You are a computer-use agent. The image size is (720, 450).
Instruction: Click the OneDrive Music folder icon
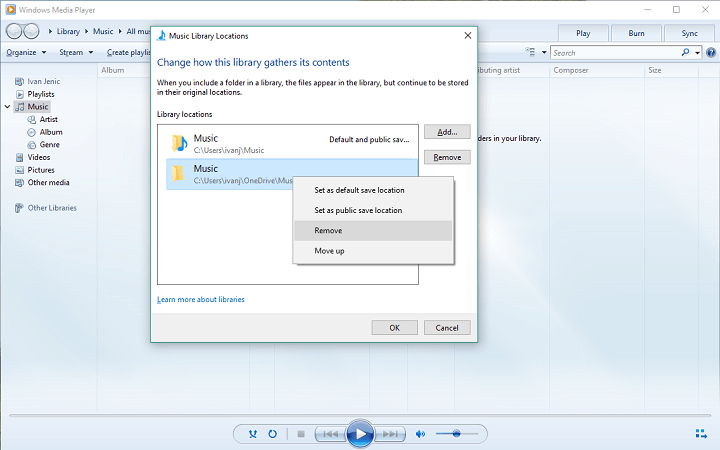click(x=178, y=174)
